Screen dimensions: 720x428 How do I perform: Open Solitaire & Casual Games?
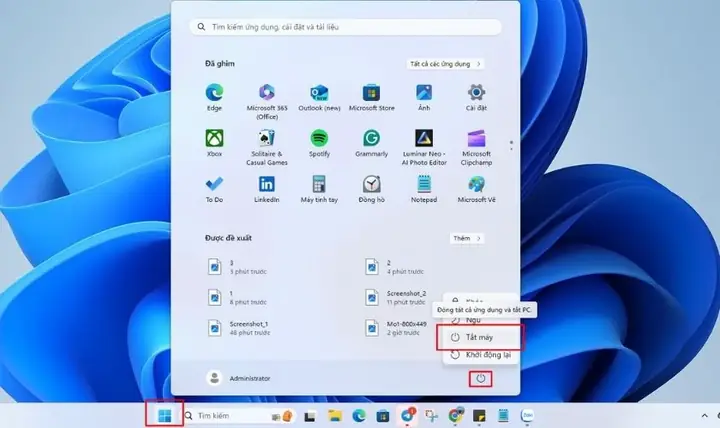267,147
